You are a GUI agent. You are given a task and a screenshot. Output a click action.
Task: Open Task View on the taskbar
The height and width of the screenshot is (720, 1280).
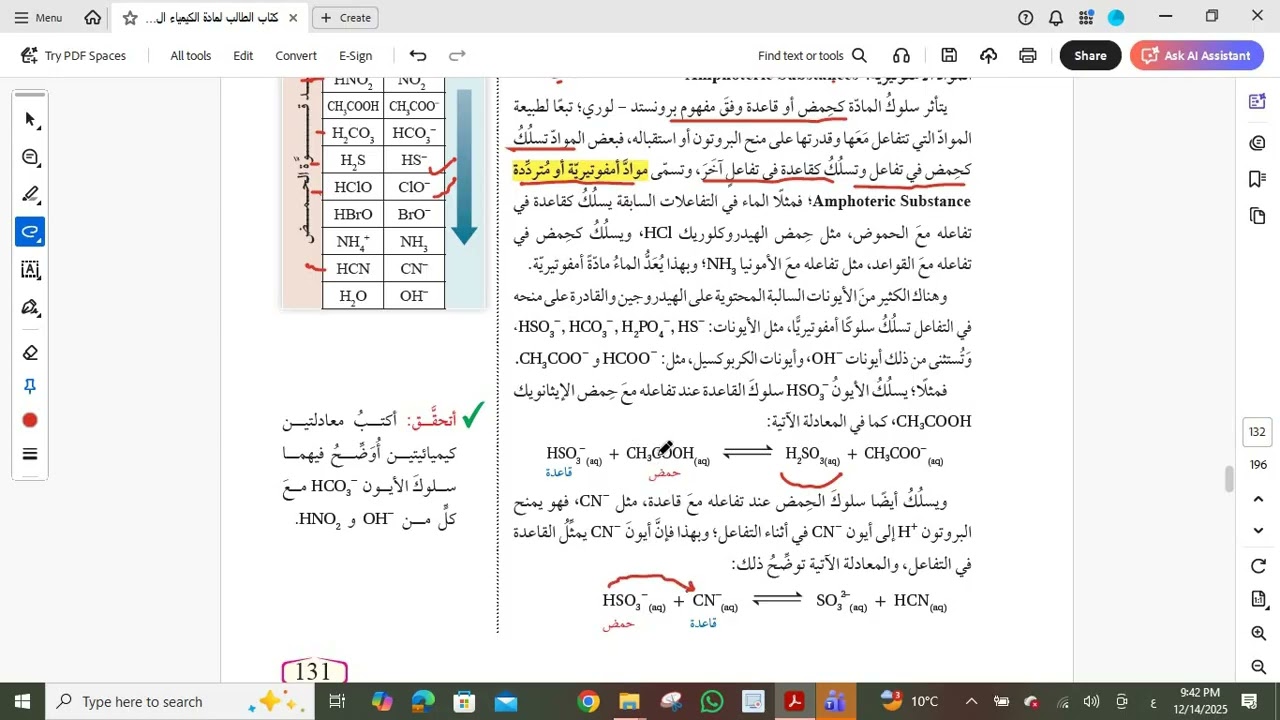(x=338, y=701)
